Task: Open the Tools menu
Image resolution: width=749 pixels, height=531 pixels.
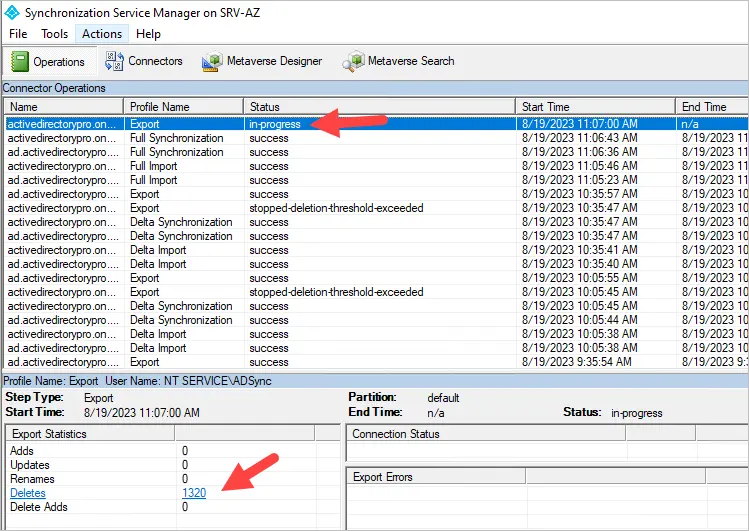Action: tap(54, 34)
